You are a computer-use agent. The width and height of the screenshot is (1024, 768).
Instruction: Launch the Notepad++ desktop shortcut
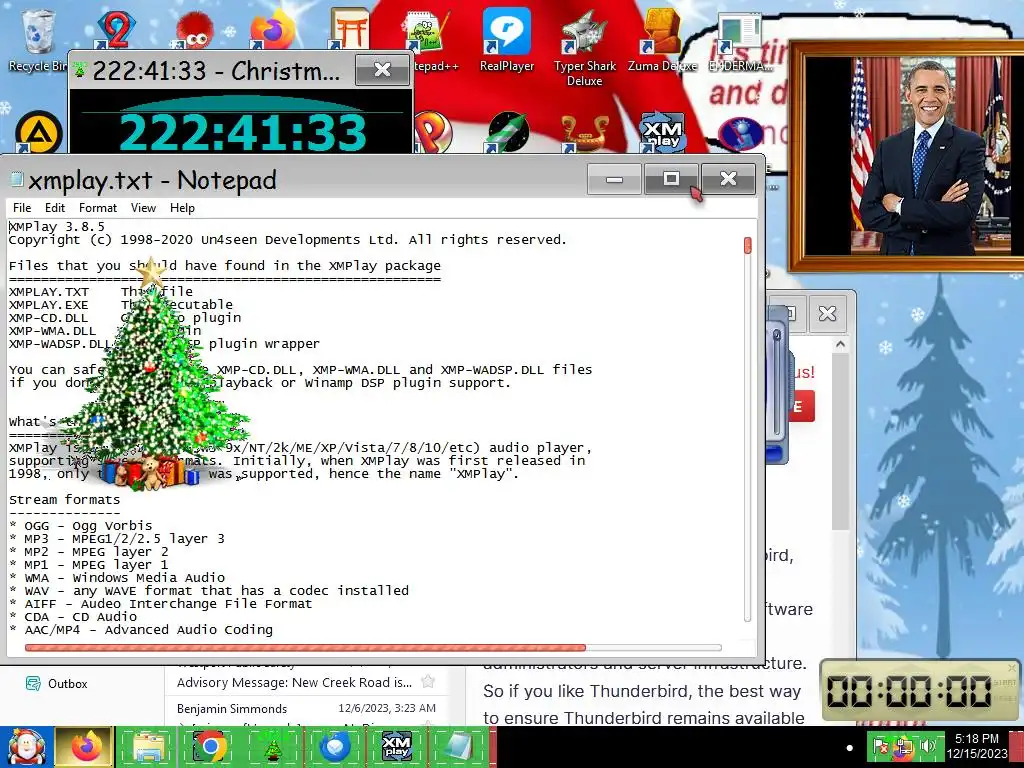point(428,40)
